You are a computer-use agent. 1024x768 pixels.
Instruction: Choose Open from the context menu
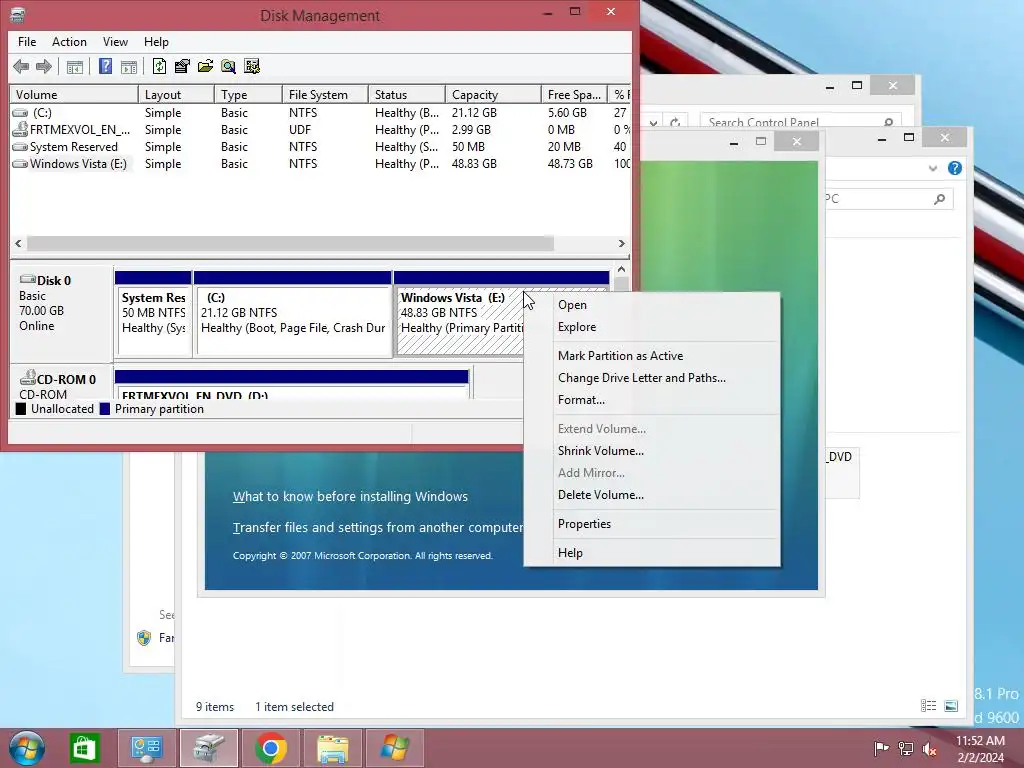click(652, 305)
